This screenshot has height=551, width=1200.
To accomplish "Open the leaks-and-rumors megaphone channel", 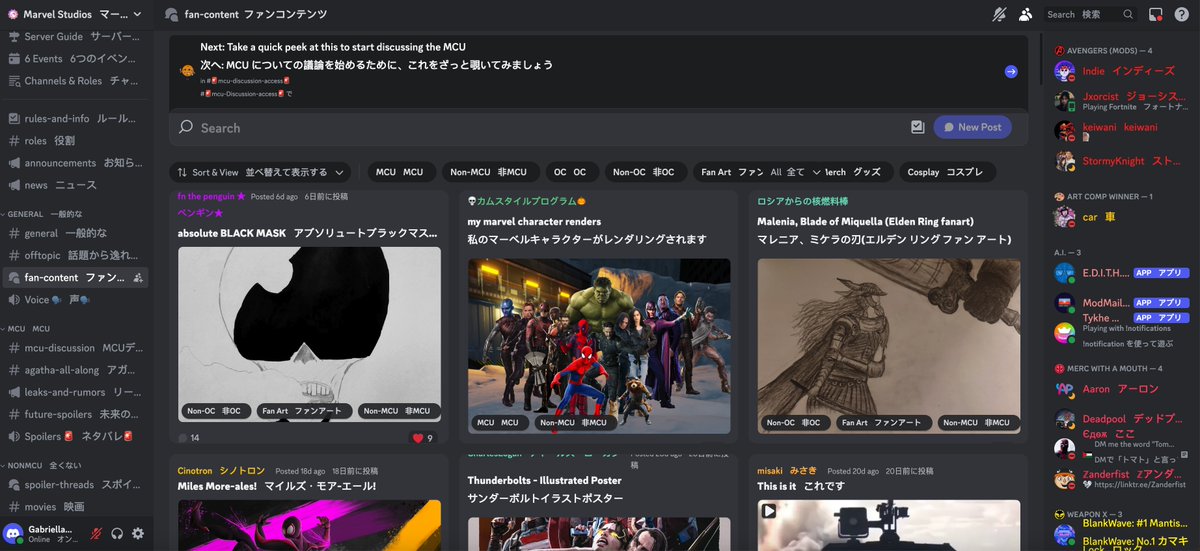I will [x=74, y=392].
